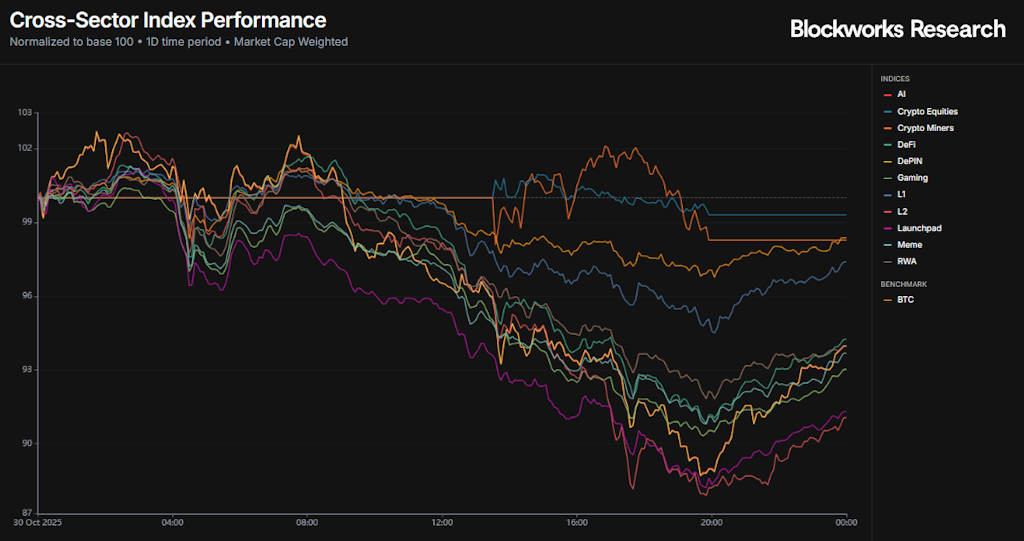Click the 30 Oct 2025 axis label
1024x541 pixels.
(39, 522)
